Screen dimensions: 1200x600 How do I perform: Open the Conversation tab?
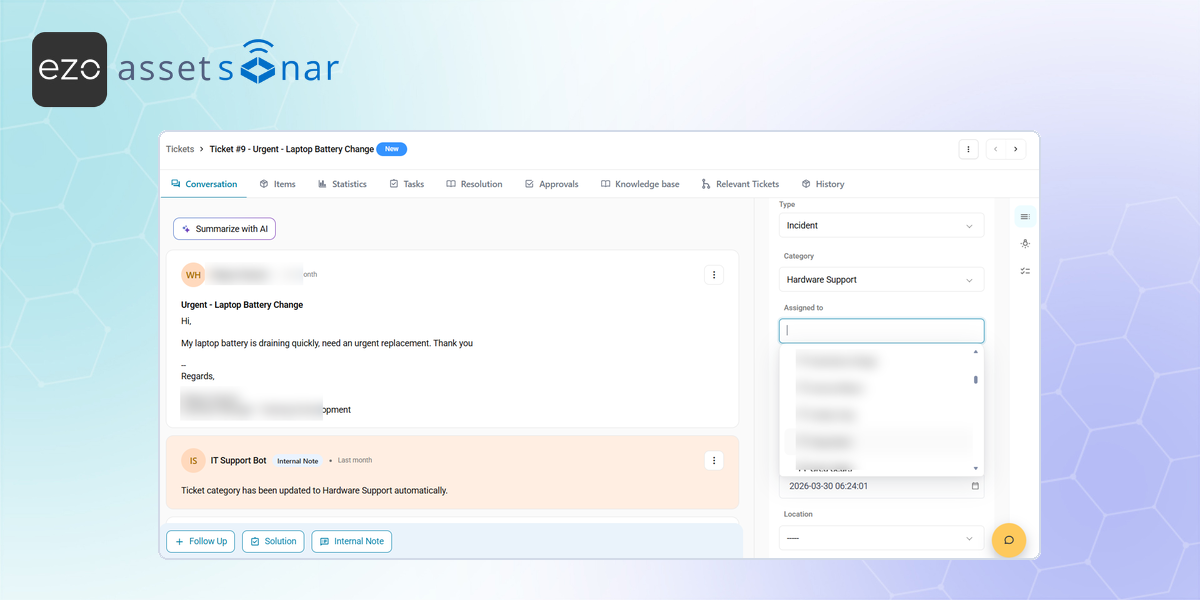tap(204, 184)
